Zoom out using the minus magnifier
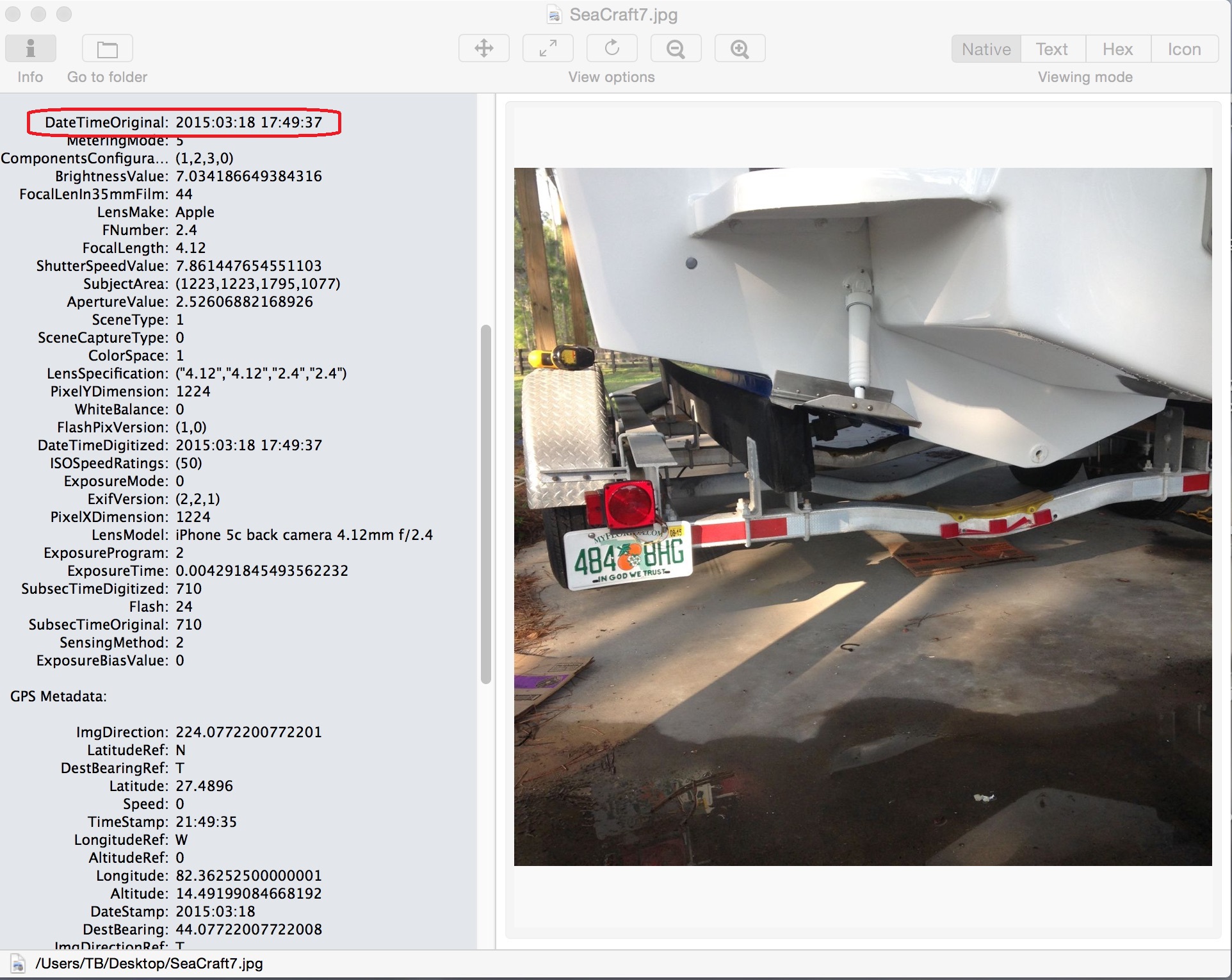Viewport: 1232px width, 980px height. tap(676, 49)
